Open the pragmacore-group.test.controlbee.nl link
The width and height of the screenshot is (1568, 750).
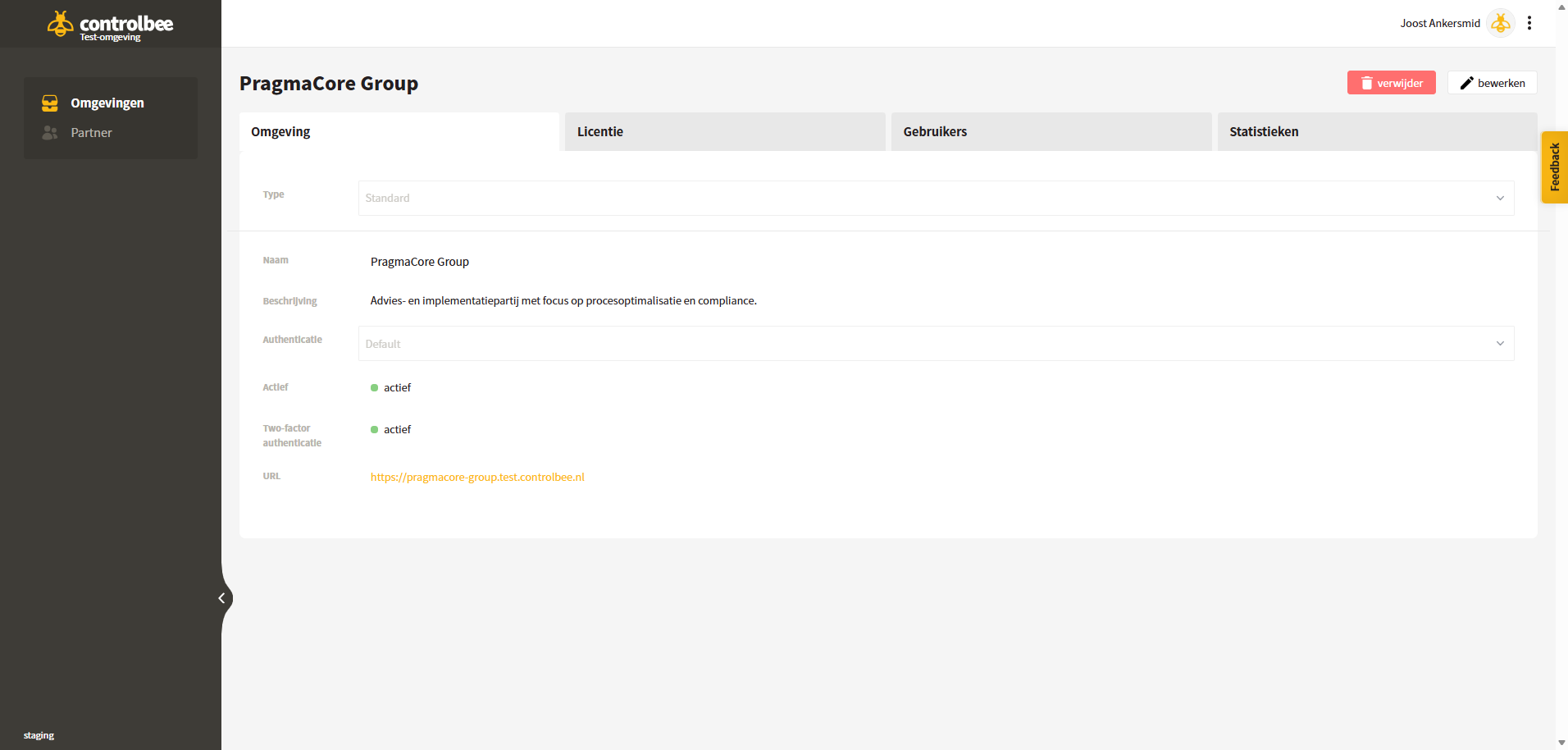(477, 477)
